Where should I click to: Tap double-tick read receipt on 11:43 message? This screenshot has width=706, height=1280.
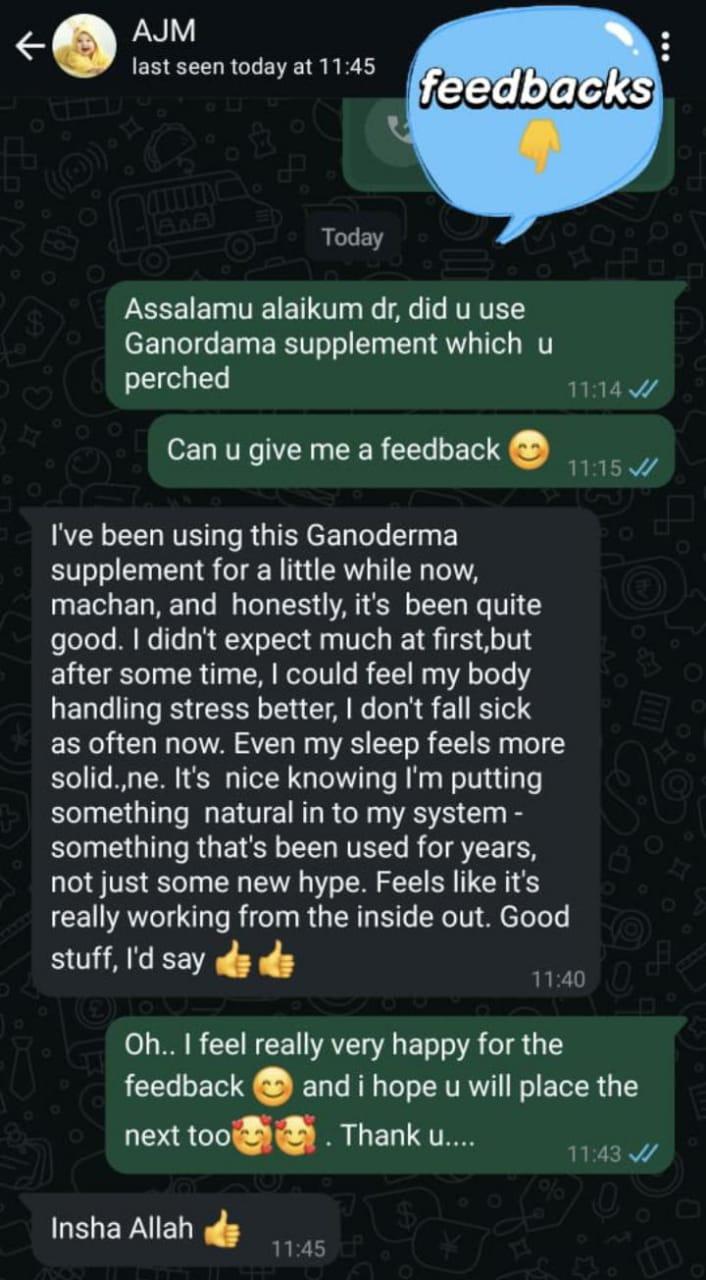[645, 1155]
